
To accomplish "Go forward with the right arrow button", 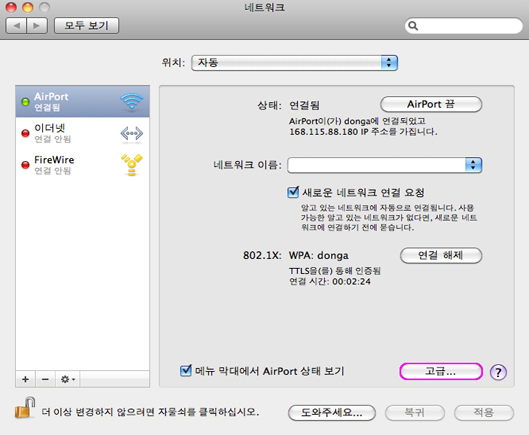I will (37, 26).
